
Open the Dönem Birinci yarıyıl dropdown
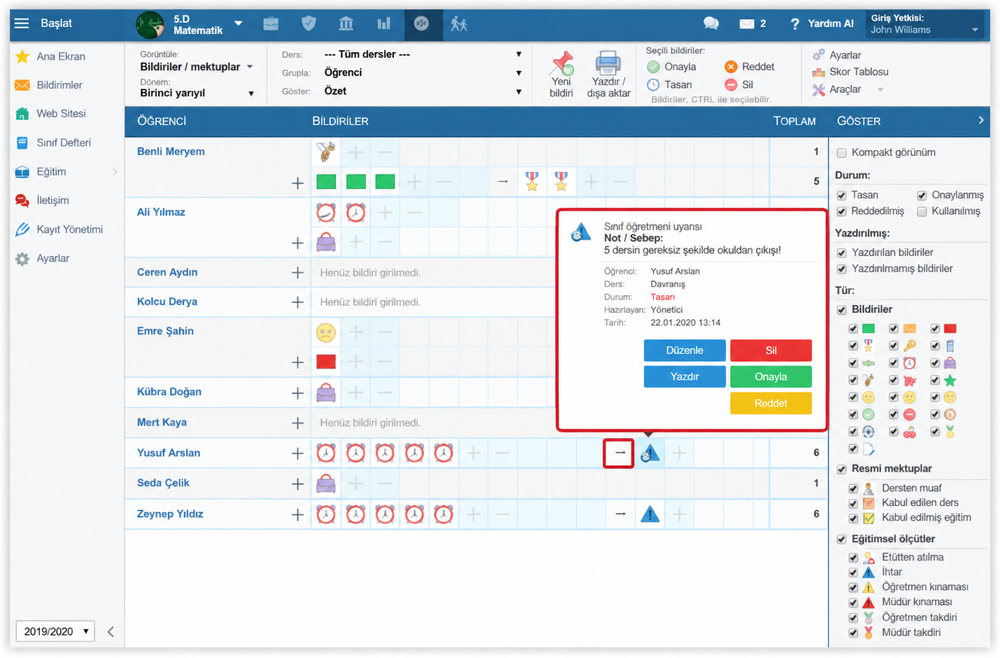click(x=197, y=93)
